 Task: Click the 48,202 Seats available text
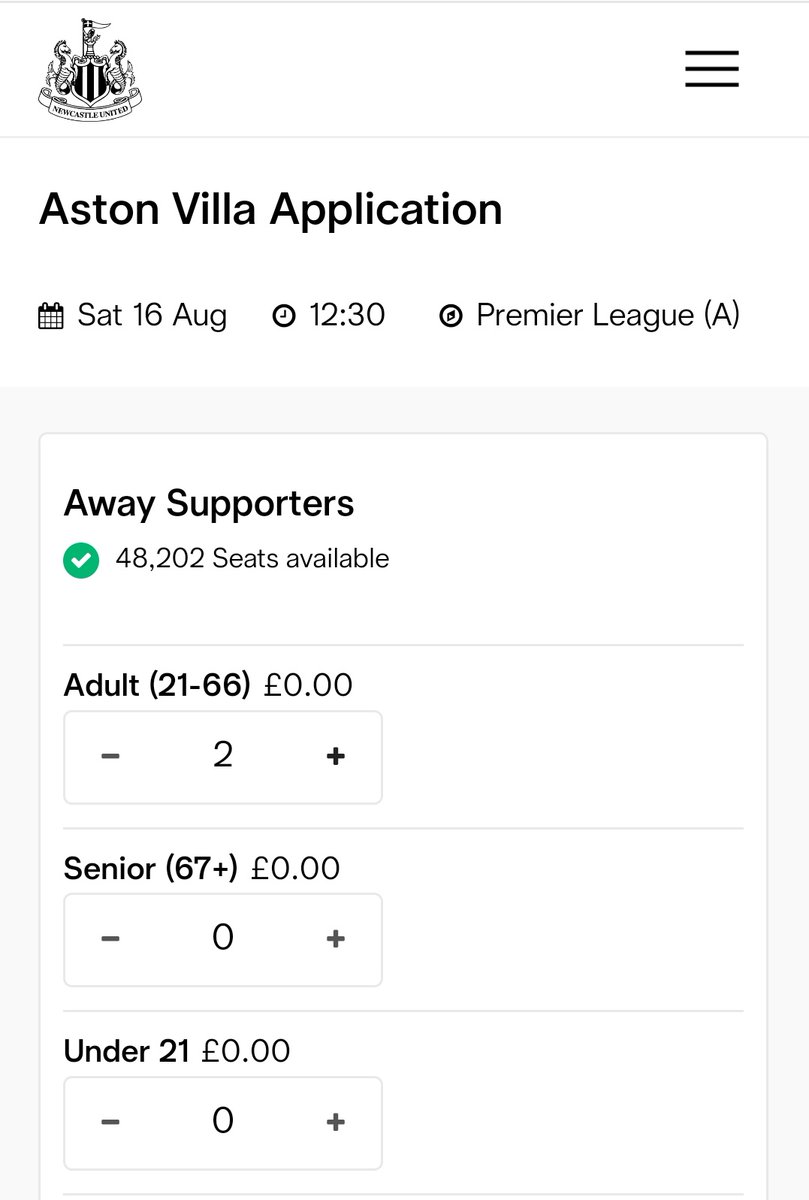click(252, 558)
